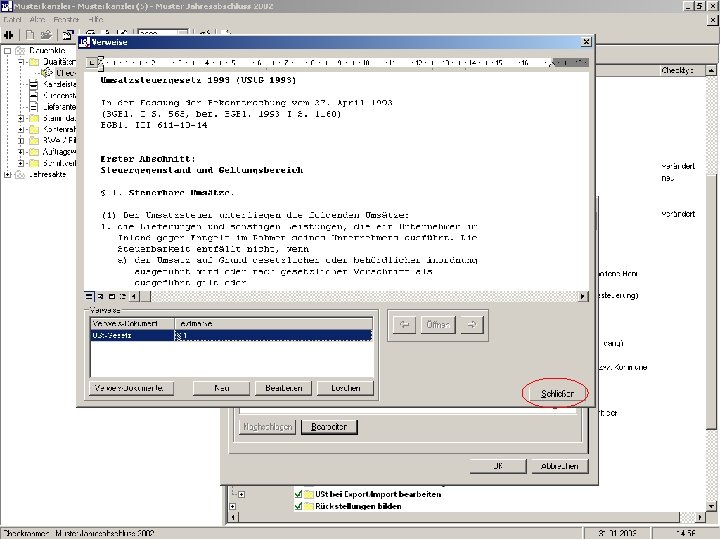Image resolution: width=720 pixels, height=540 pixels.
Task: Click Abbrechen in the background dialog
Action: [x=560, y=466]
